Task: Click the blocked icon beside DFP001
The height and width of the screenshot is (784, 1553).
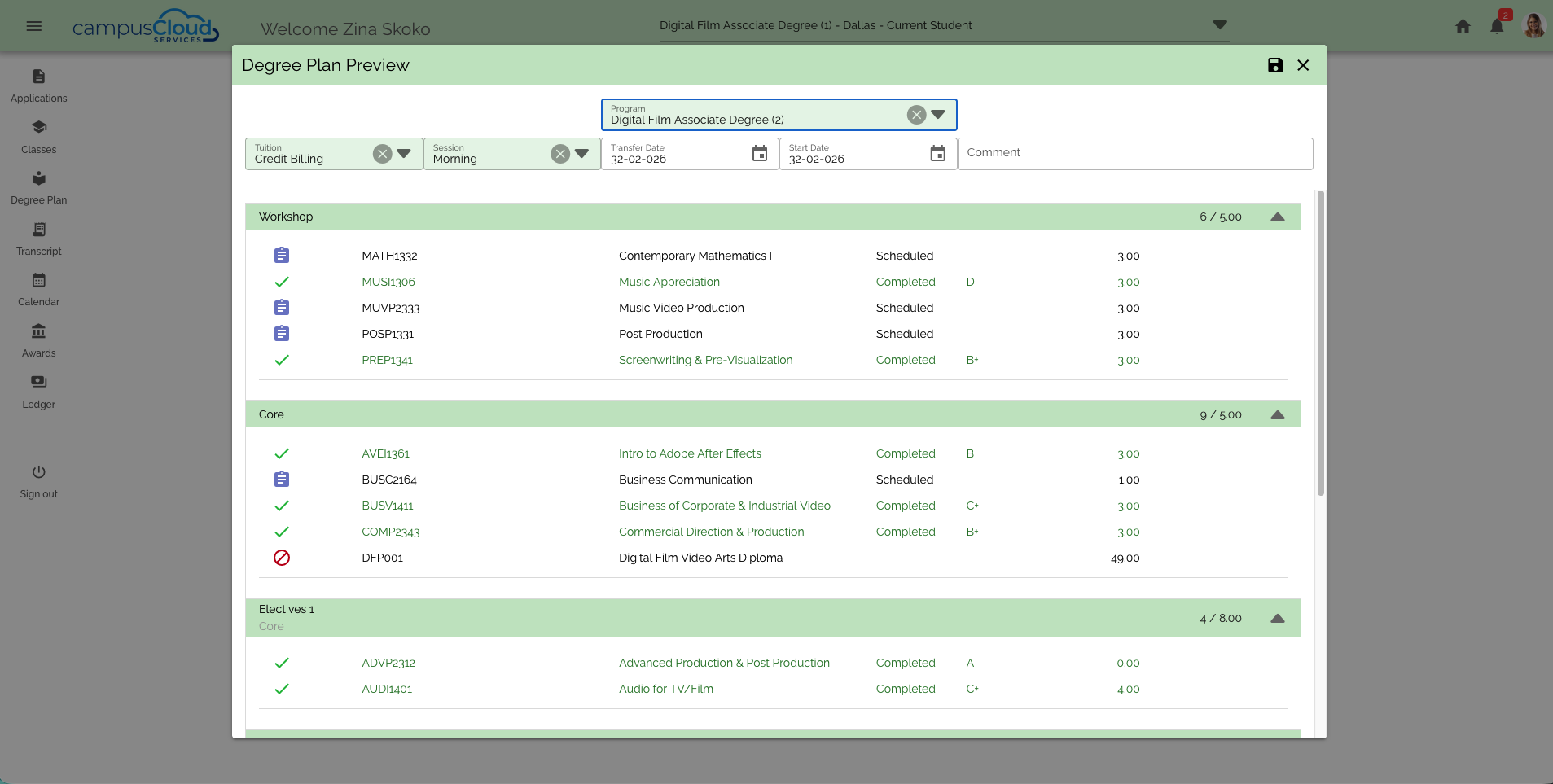Action: coord(282,558)
